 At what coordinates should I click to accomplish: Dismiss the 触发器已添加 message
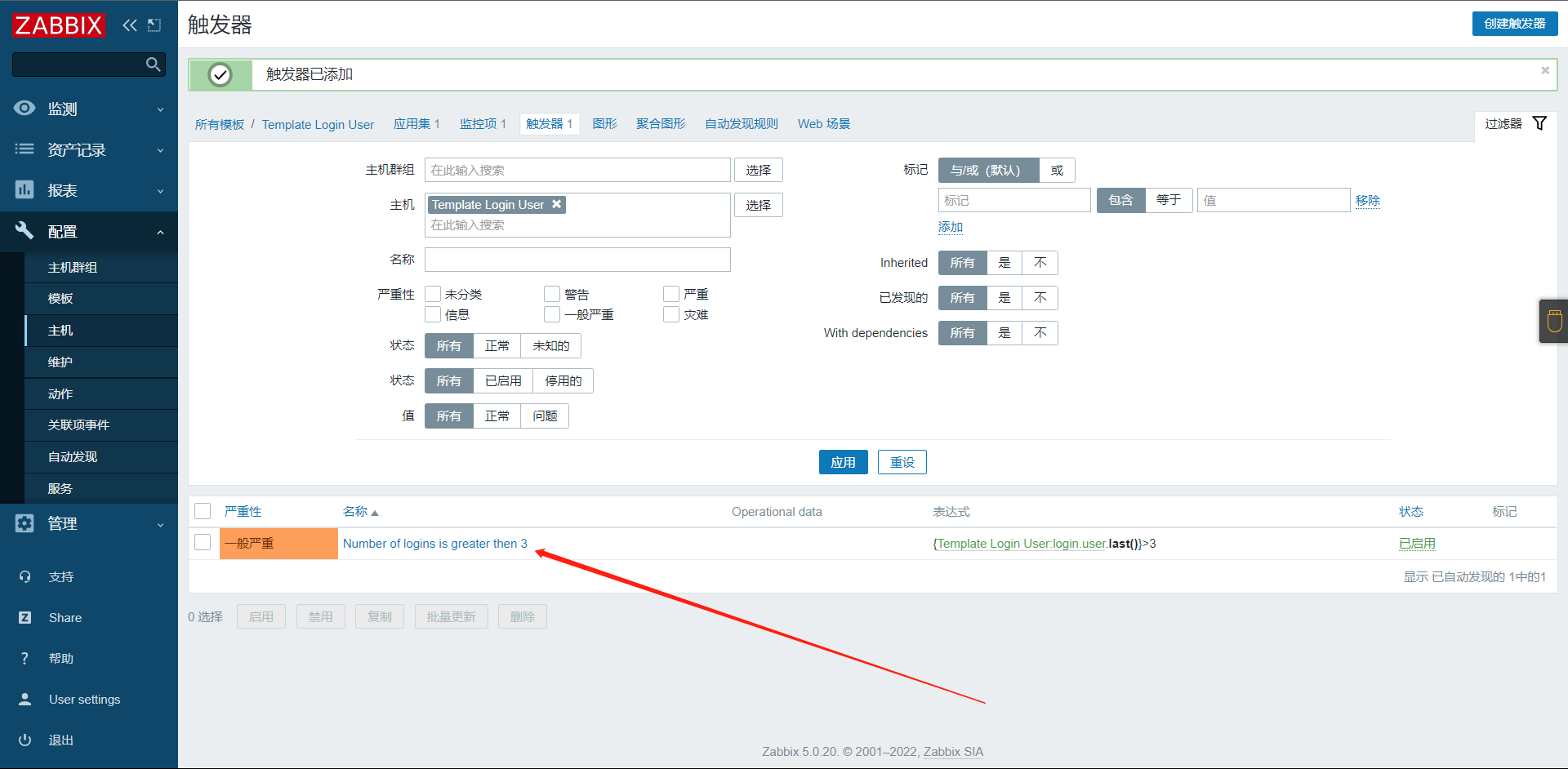click(x=1545, y=70)
